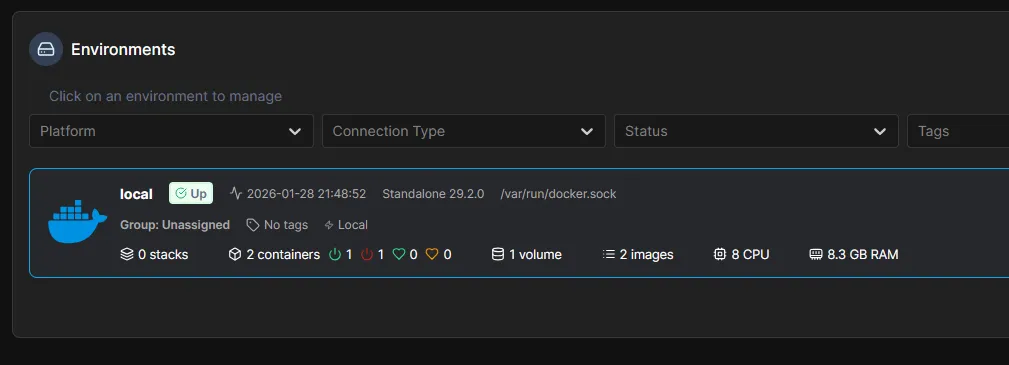Click the green running containers power icon
The image size is (1009, 365).
click(x=335, y=254)
